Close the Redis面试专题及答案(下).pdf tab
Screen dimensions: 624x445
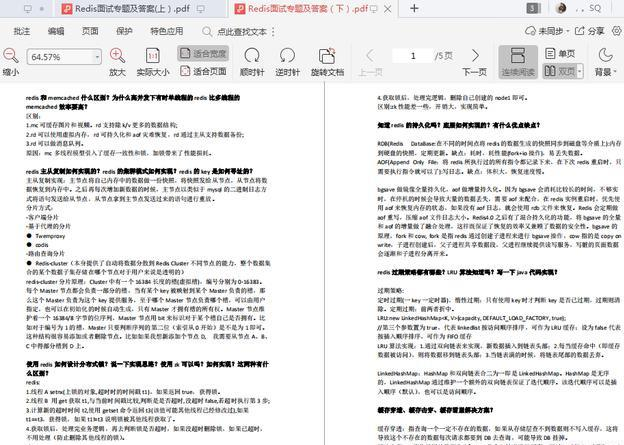click(388, 9)
